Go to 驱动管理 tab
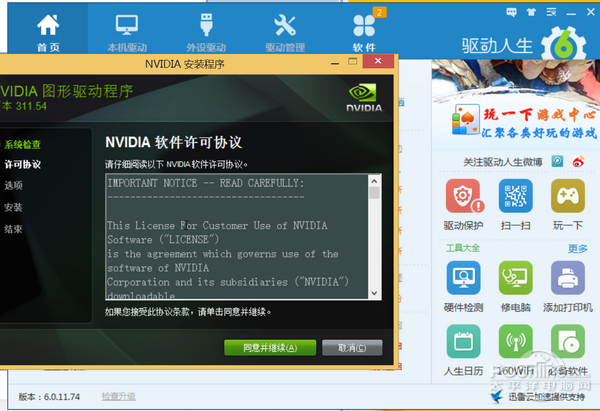 [x=285, y=32]
